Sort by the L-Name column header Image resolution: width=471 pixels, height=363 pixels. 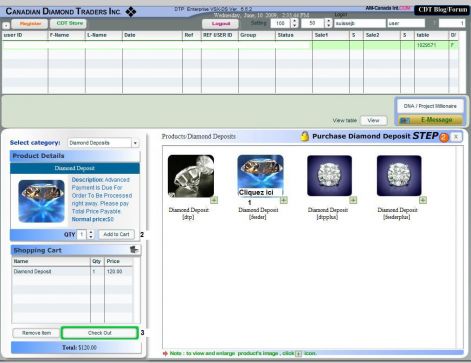(104, 35)
